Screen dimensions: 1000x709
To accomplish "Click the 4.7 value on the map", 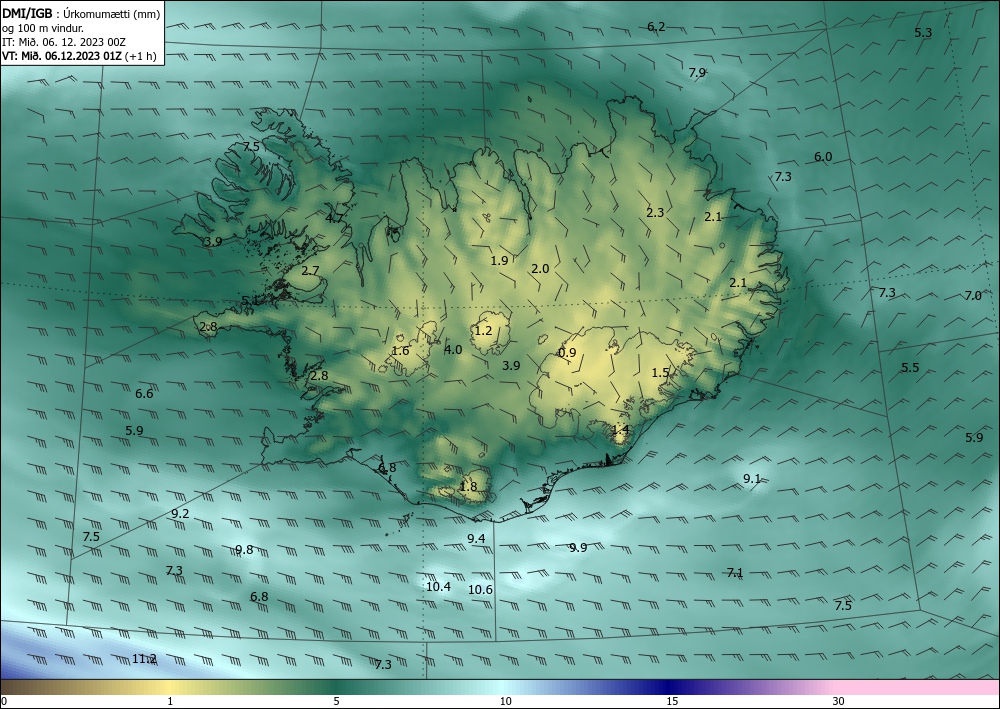I will point(335,218).
